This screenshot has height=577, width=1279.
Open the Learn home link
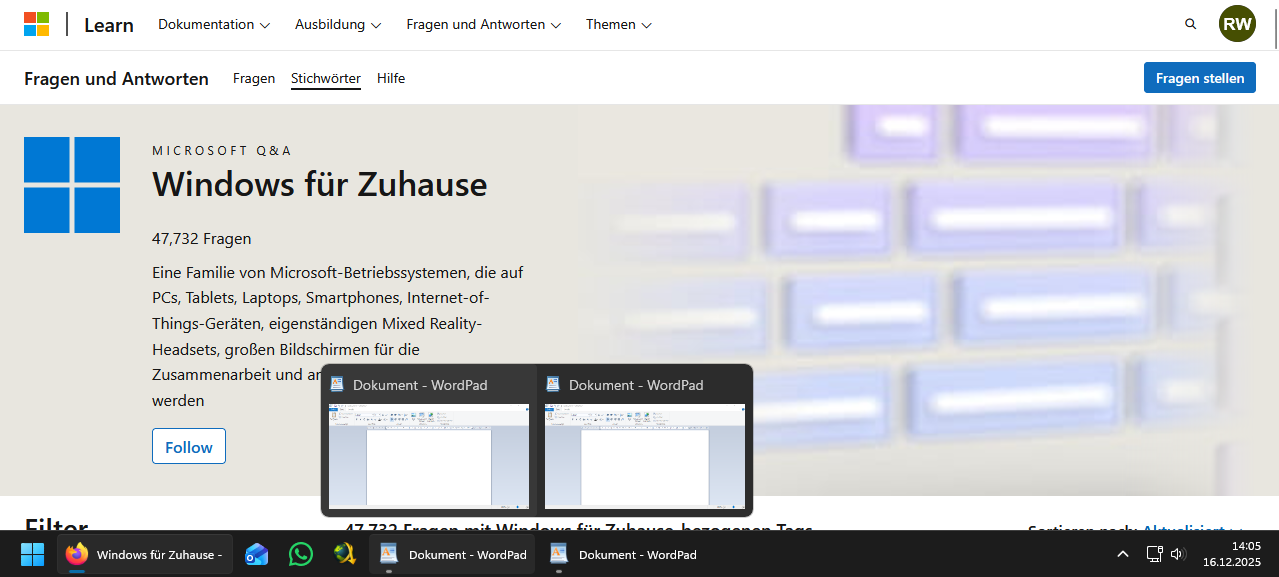click(108, 24)
